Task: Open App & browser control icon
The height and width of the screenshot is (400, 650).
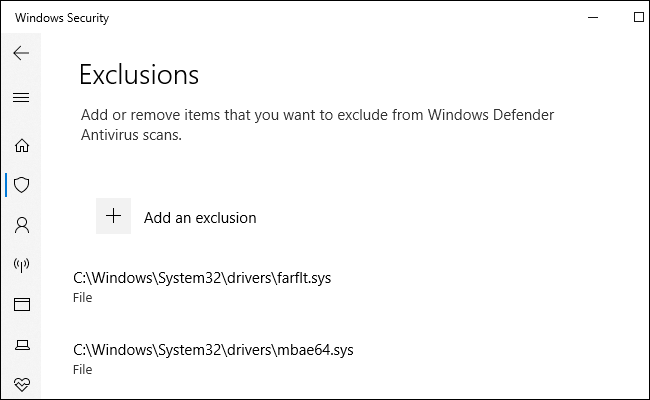Action: (21, 304)
